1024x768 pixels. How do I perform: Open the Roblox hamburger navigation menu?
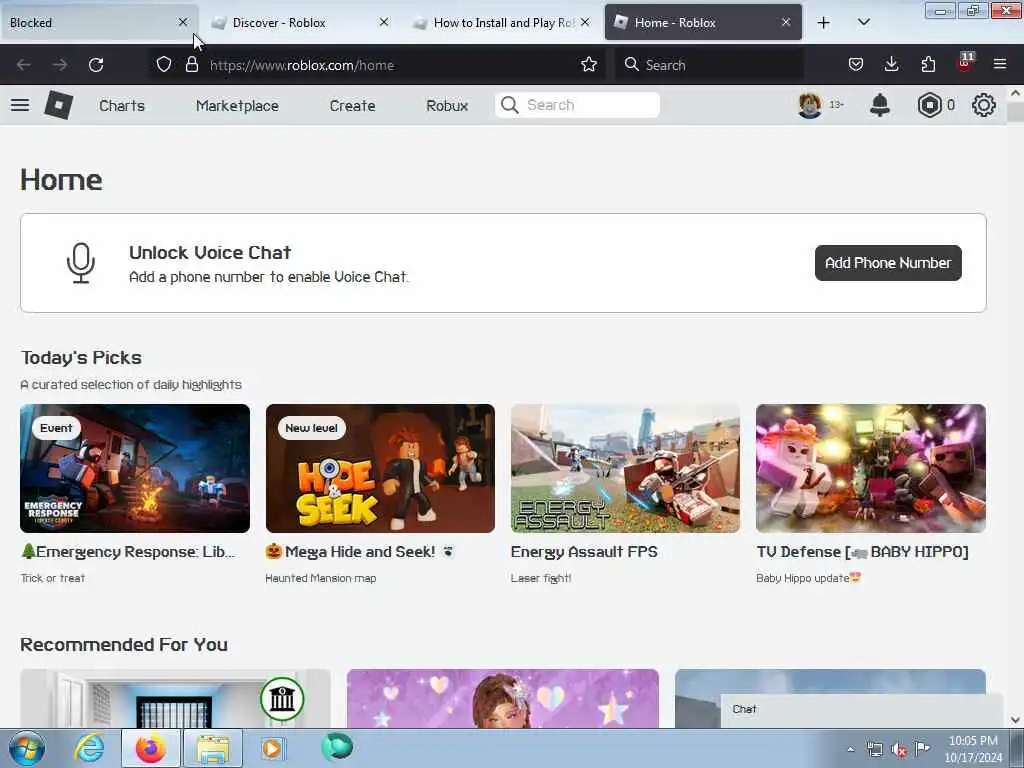tap(20, 105)
